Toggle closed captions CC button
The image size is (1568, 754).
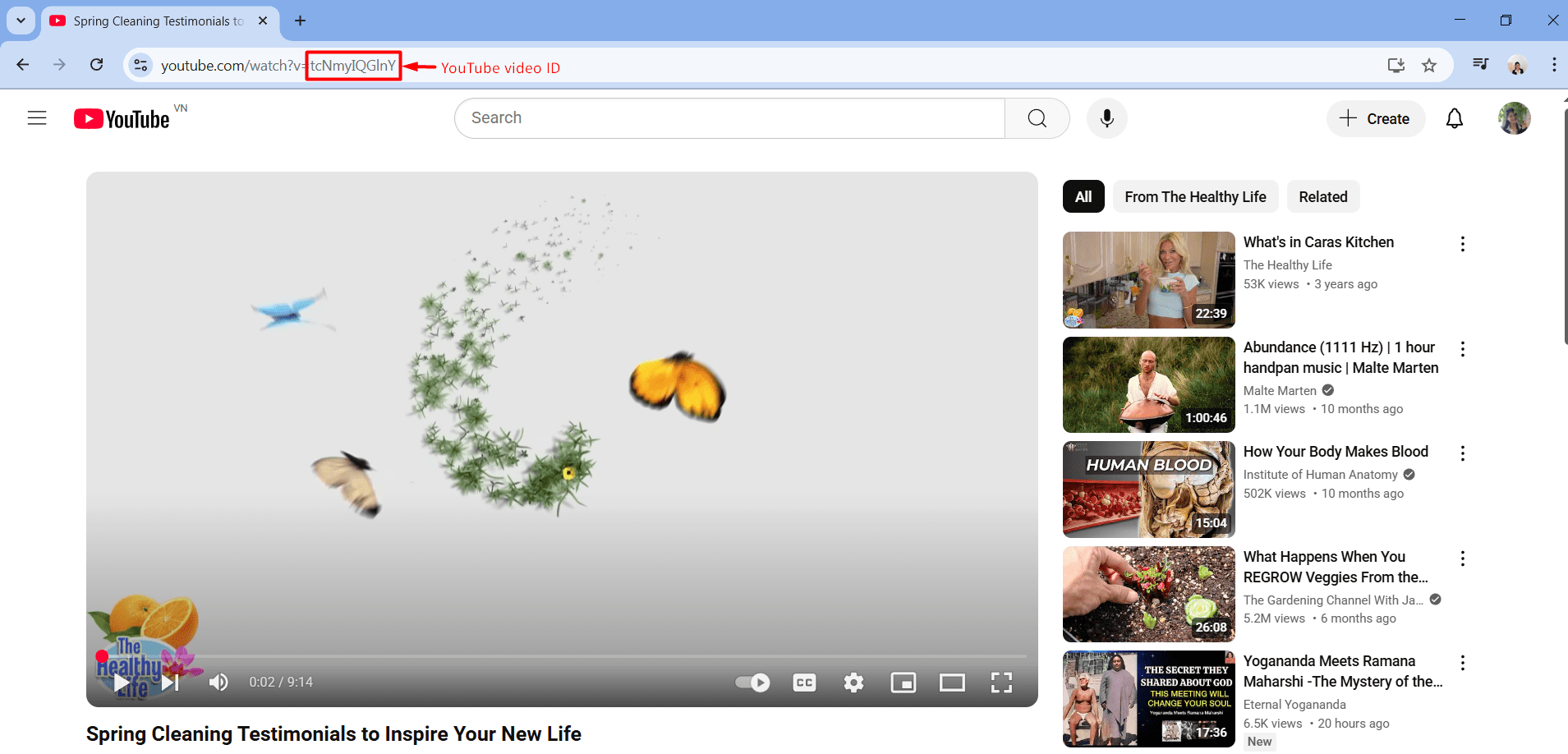point(804,683)
